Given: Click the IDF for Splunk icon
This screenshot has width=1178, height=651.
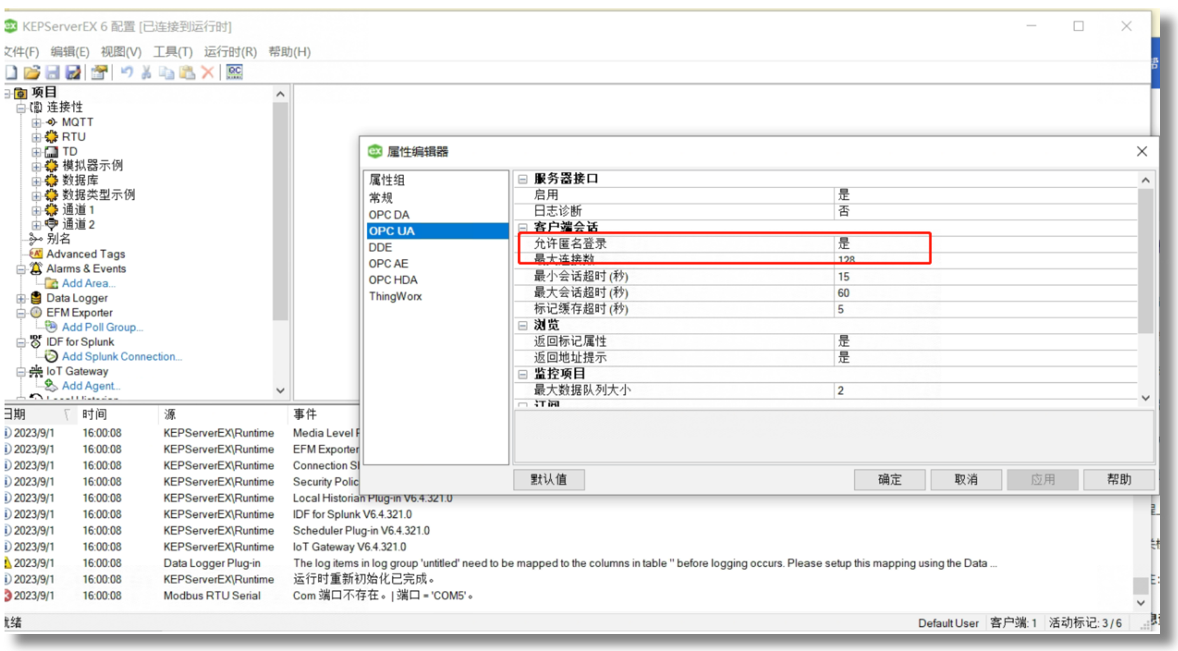Looking at the screenshot, I should 36,342.
